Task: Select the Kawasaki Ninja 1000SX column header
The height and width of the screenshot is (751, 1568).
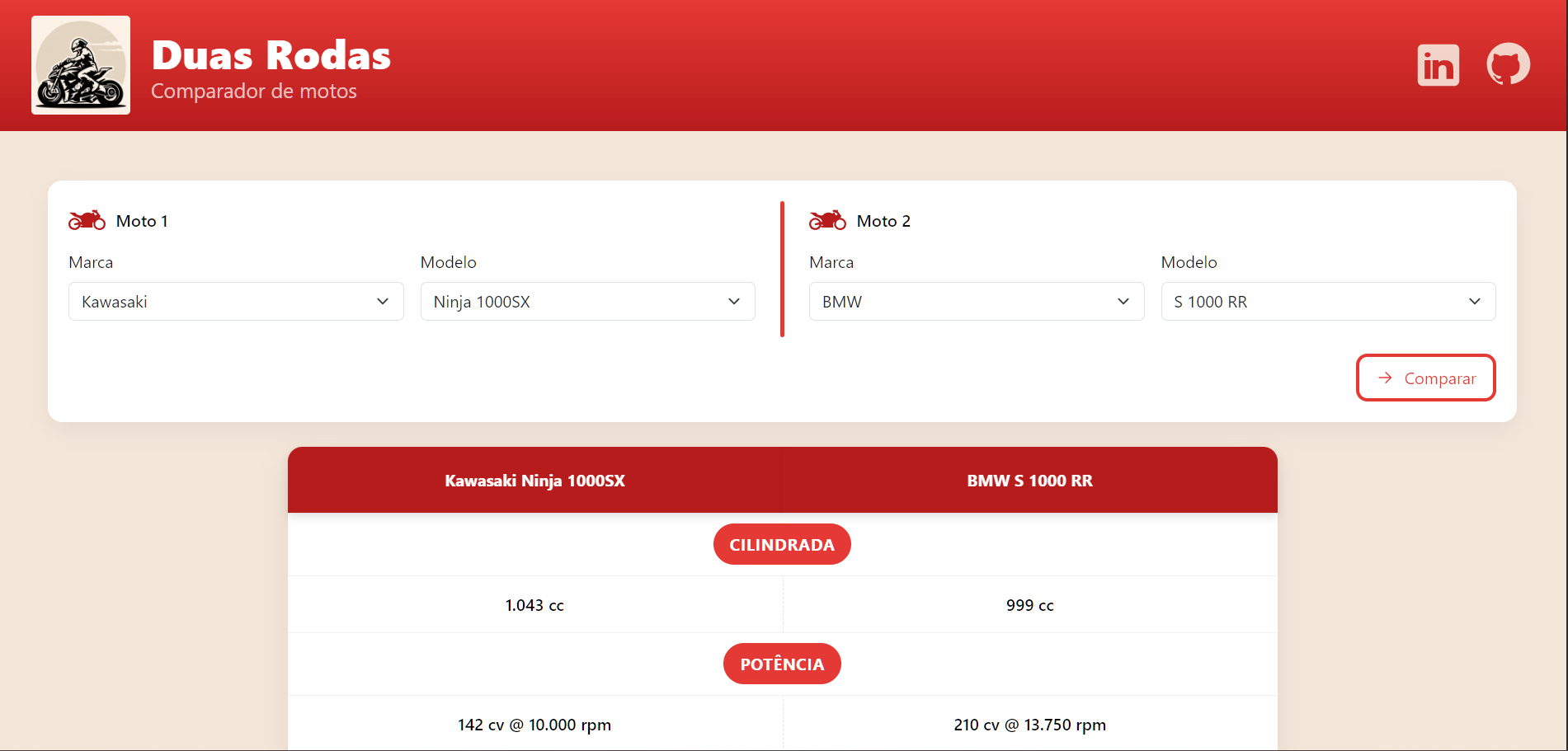Action: tap(534, 481)
